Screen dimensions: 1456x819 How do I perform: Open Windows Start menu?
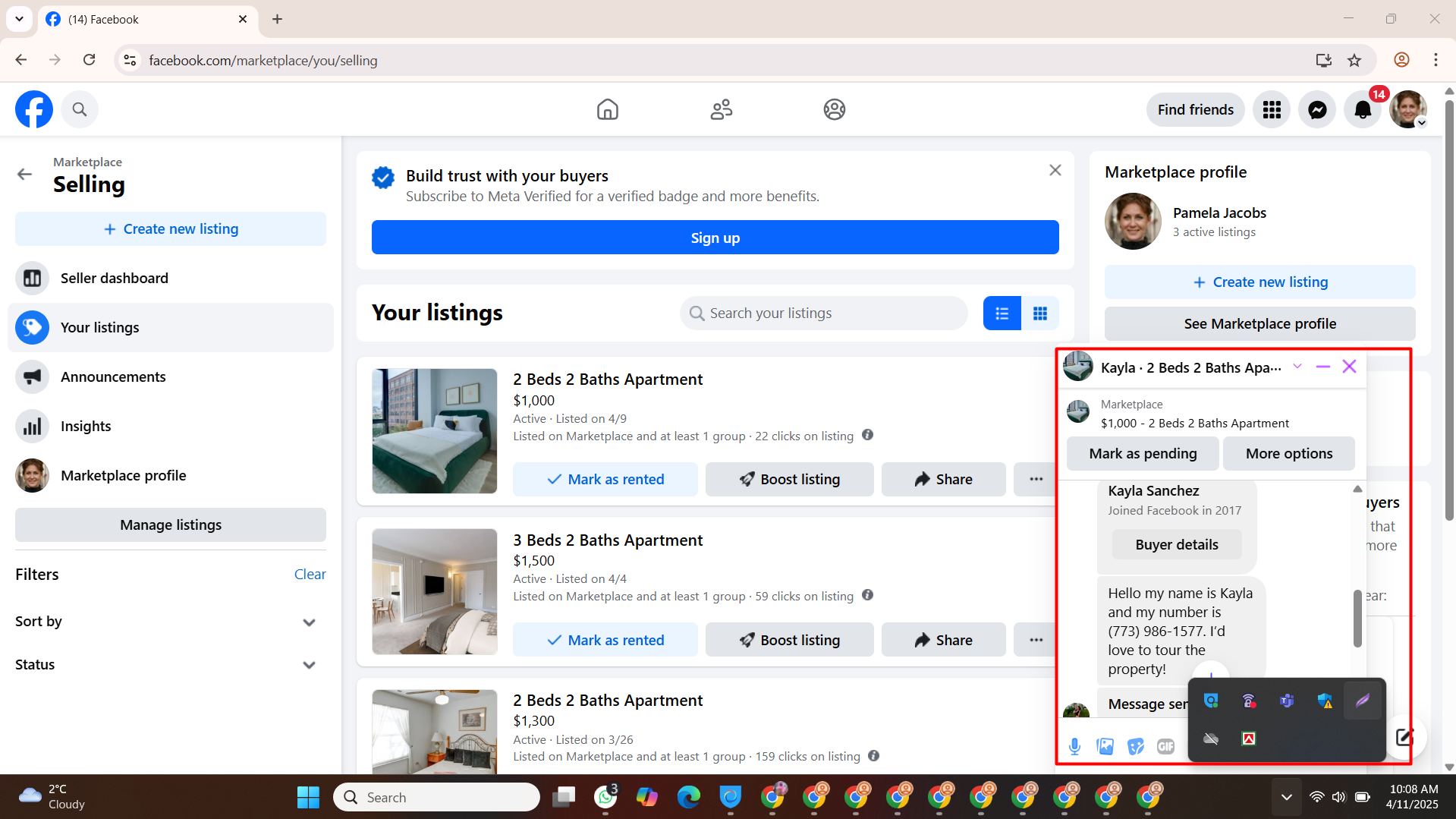308,797
